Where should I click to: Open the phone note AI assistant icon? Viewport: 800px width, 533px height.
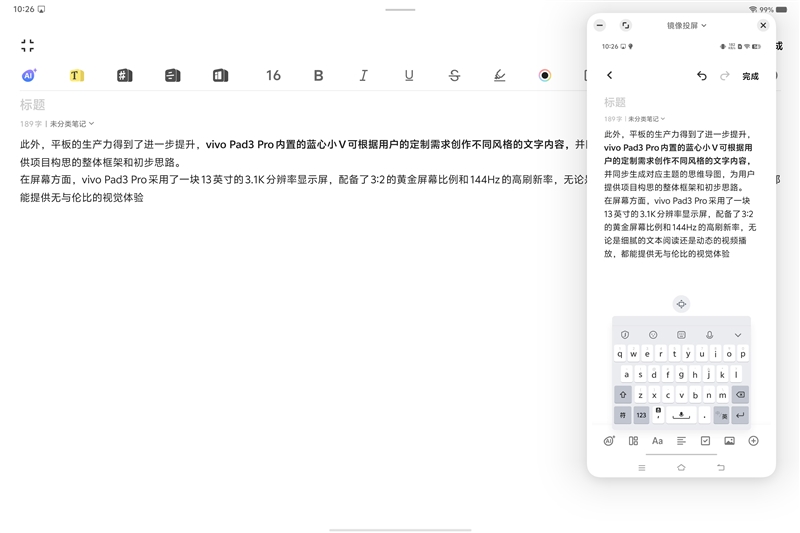pos(609,441)
